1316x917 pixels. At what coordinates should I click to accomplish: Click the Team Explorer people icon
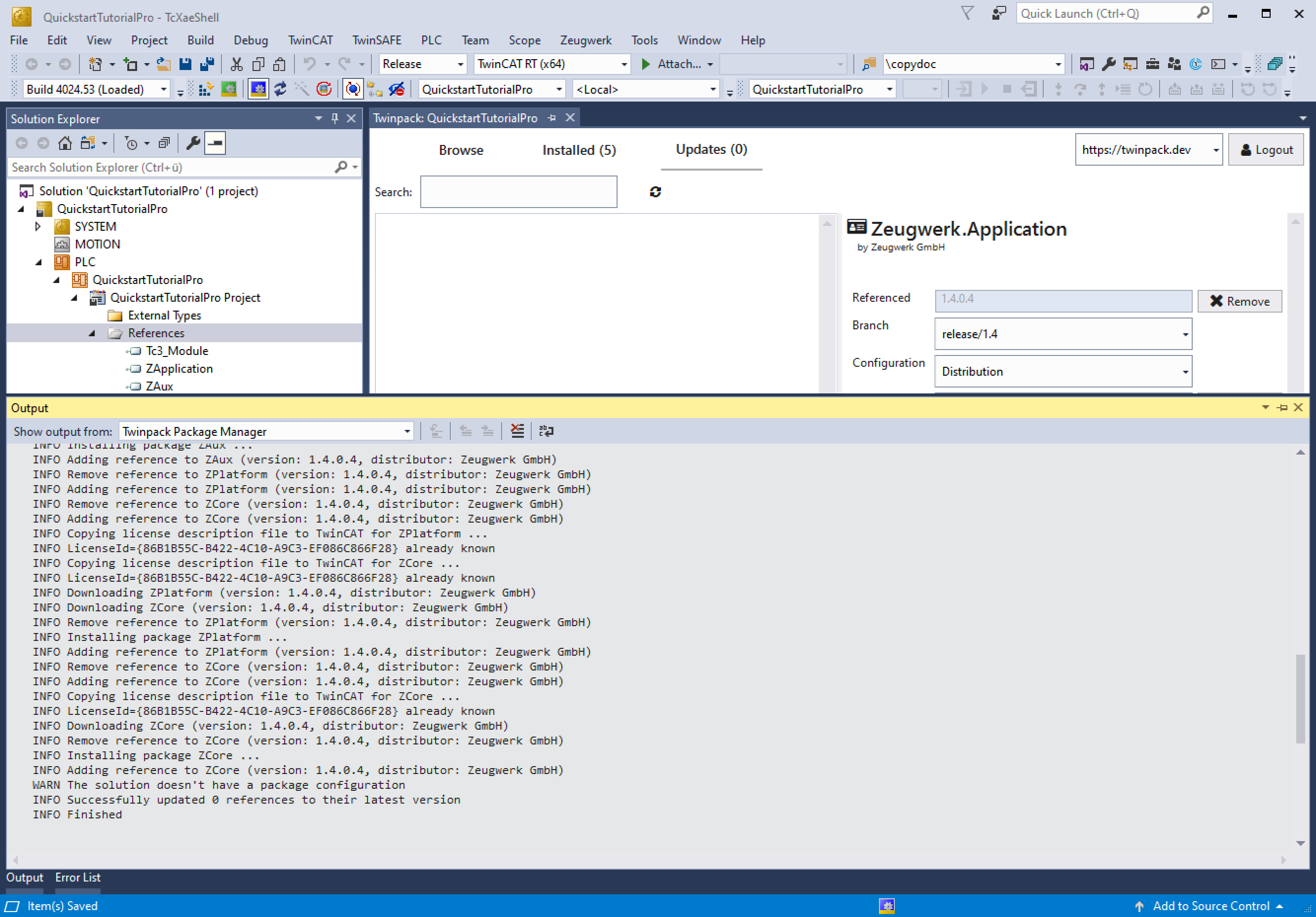click(1174, 64)
